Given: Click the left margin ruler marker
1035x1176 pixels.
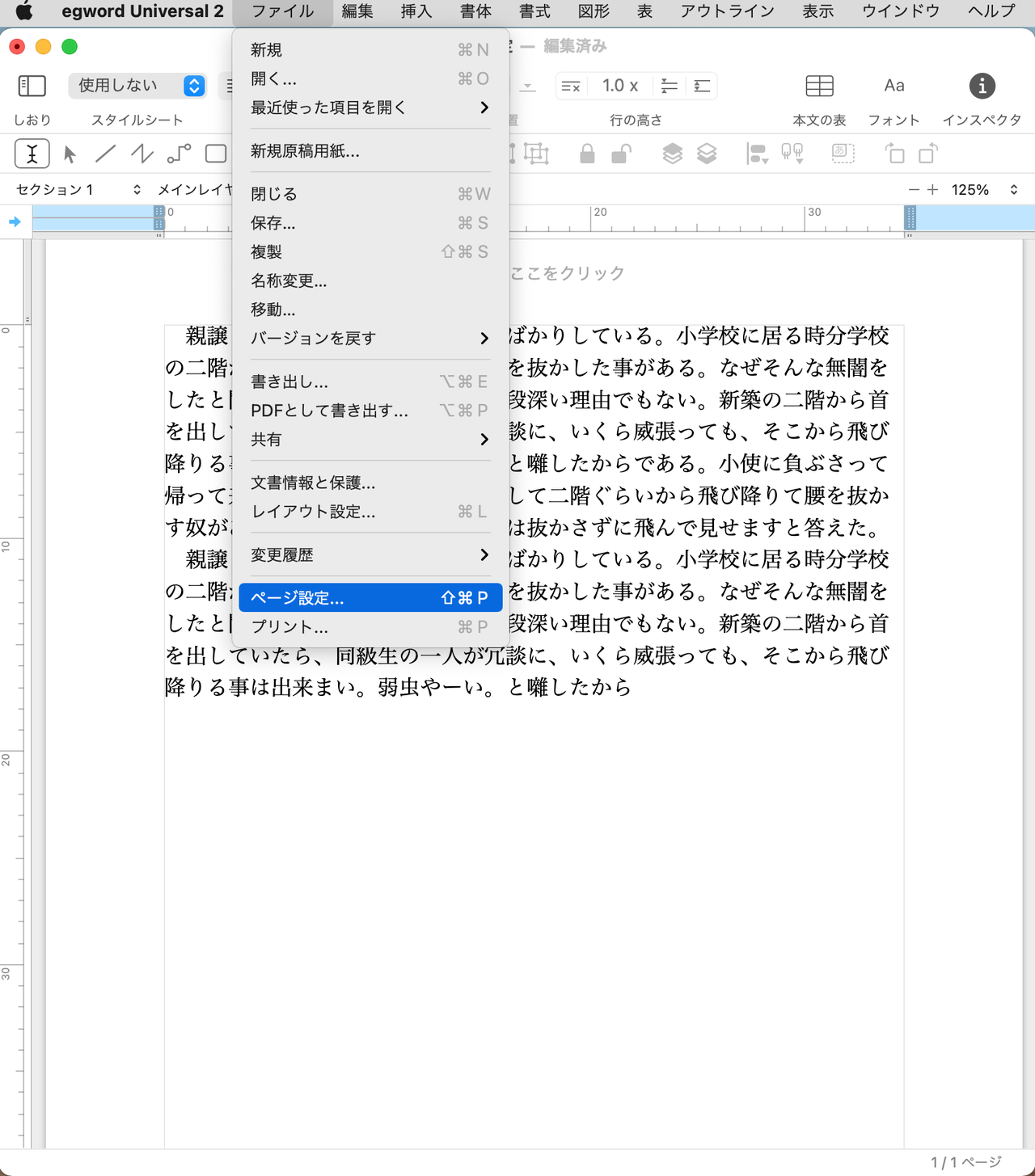Looking at the screenshot, I should [159, 218].
